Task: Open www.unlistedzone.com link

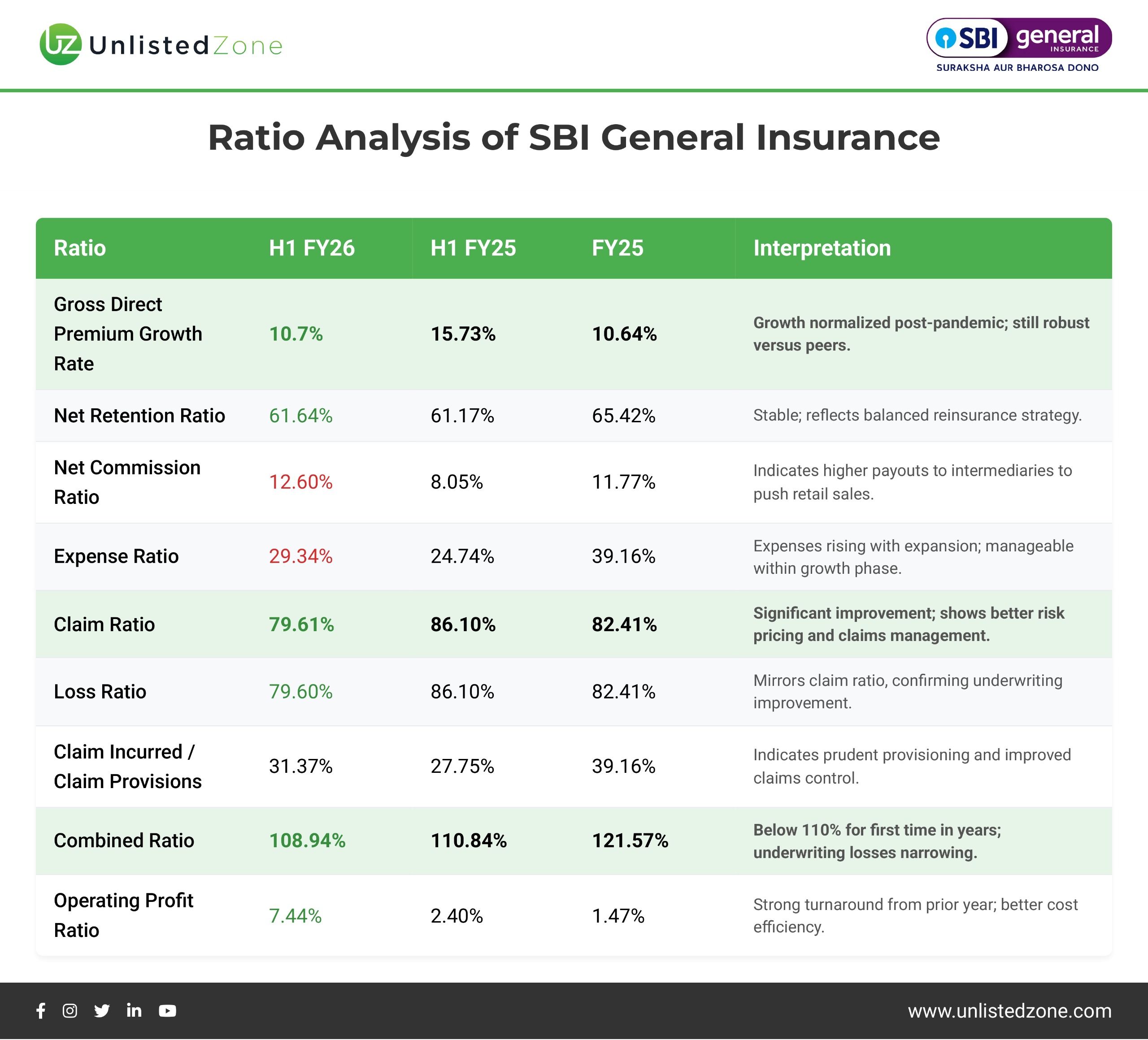Action: (1009, 1010)
